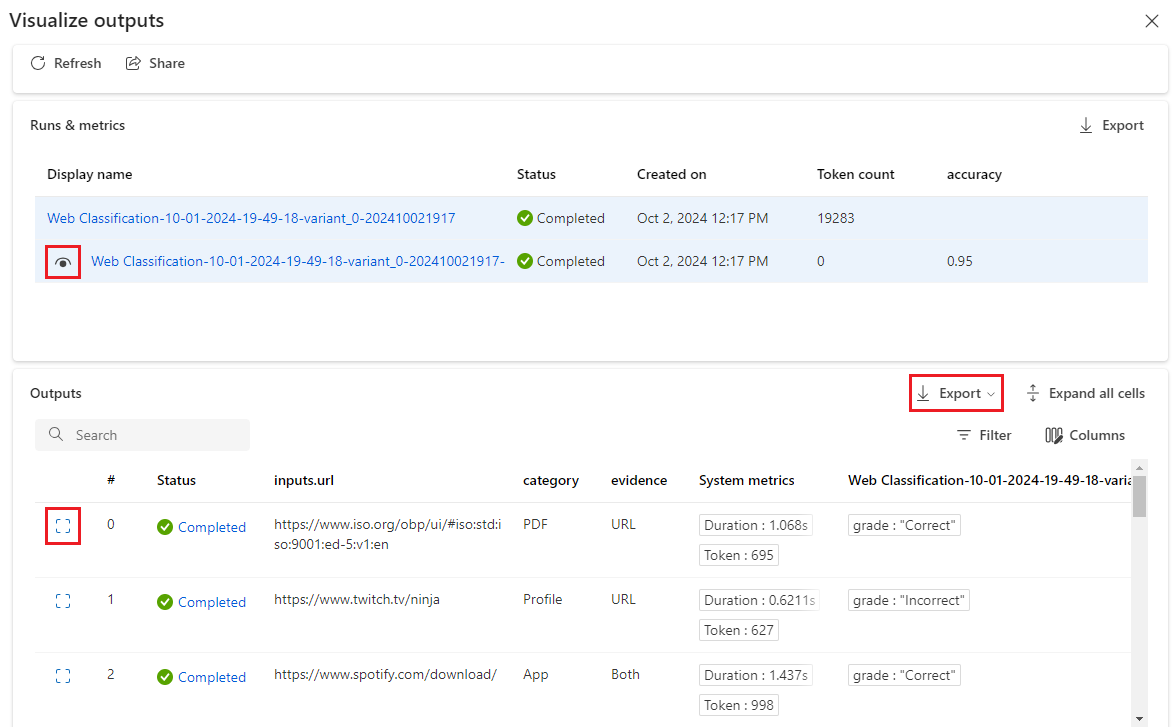Screen dimensions: 1176x727
Task: Expand row 1 with the fullscreen icon
Action: pyautogui.click(x=63, y=601)
